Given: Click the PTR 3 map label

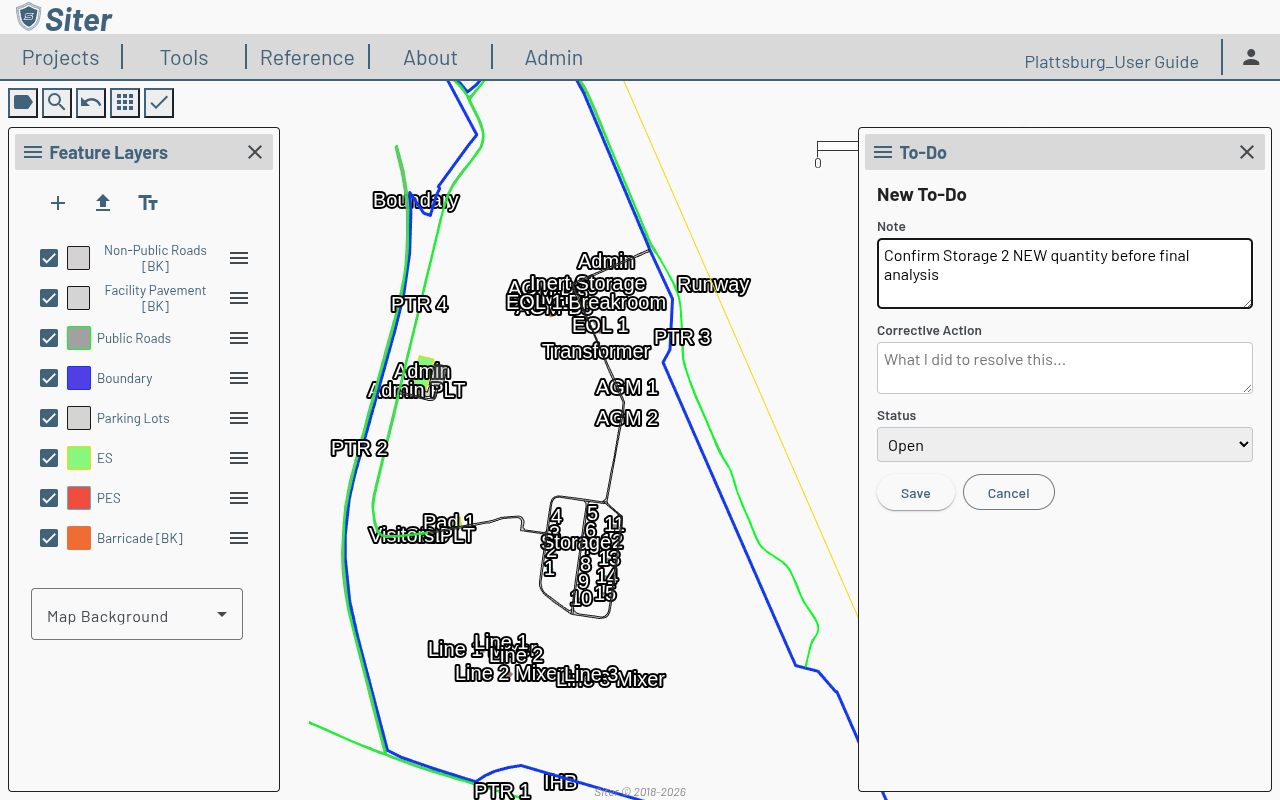Looking at the screenshot, I should click(x=682, y=337).
